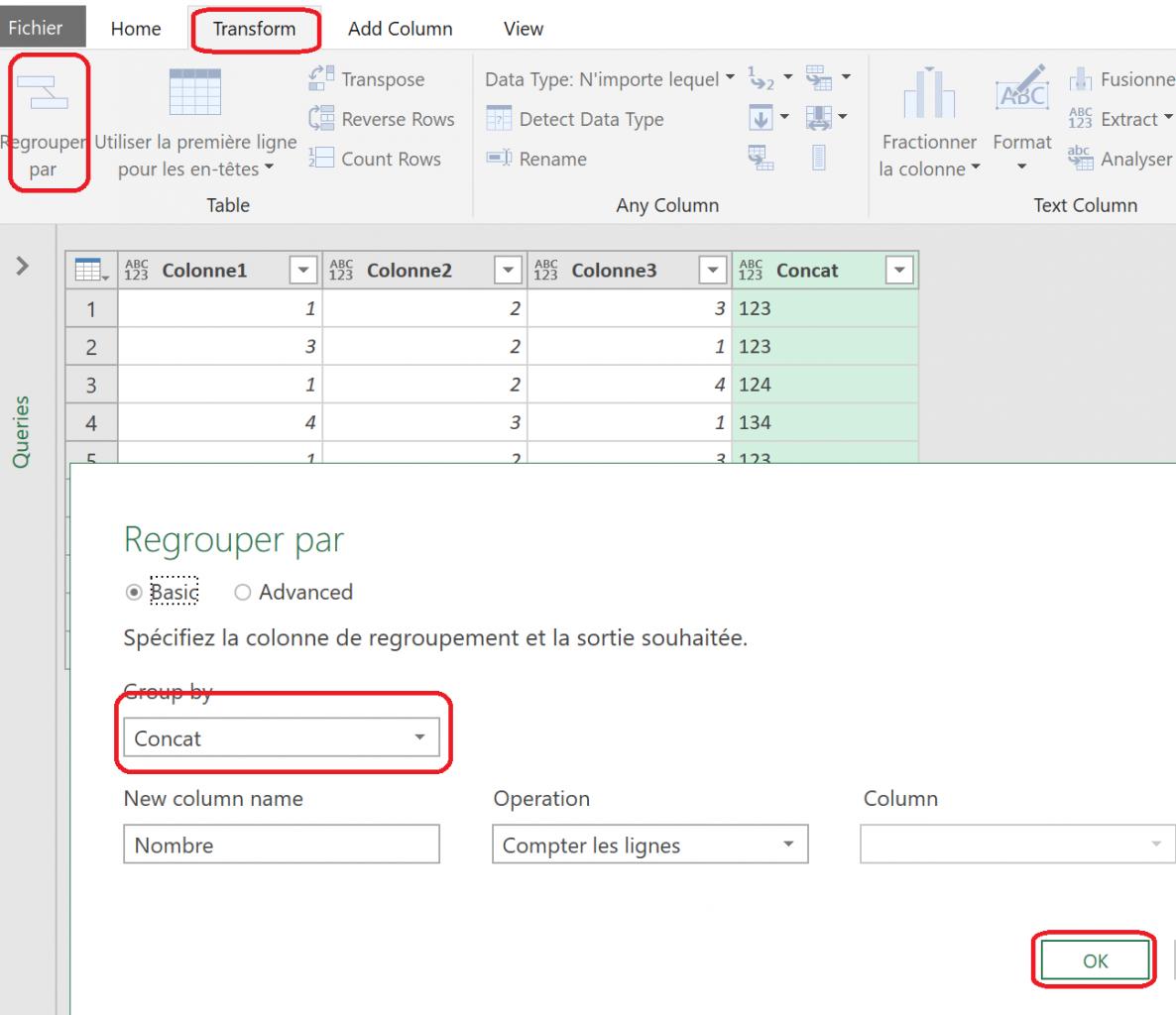This screenshot has width=1176, height=1015.
Task: Click the Concat cell with value 124
Action: (x=825, y=385)
